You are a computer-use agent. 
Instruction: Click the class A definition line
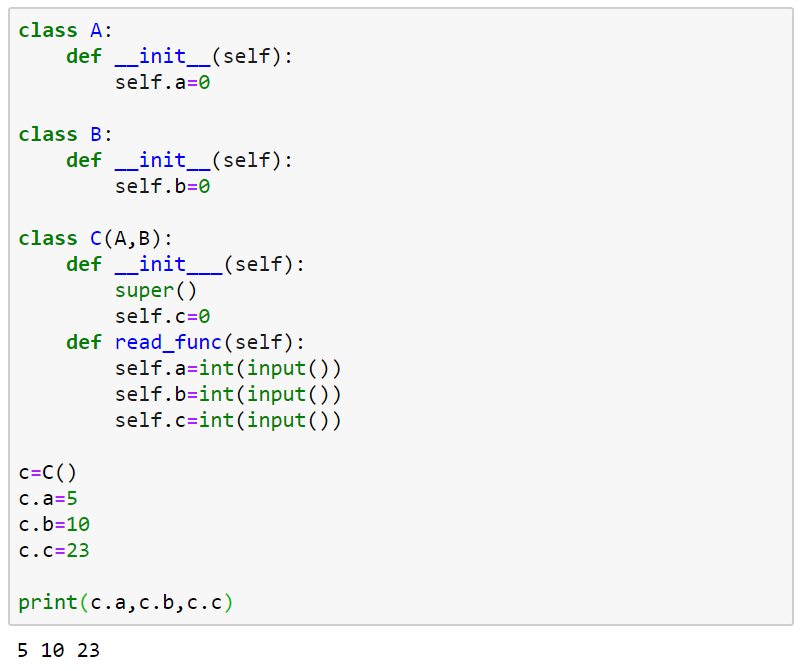60,30
